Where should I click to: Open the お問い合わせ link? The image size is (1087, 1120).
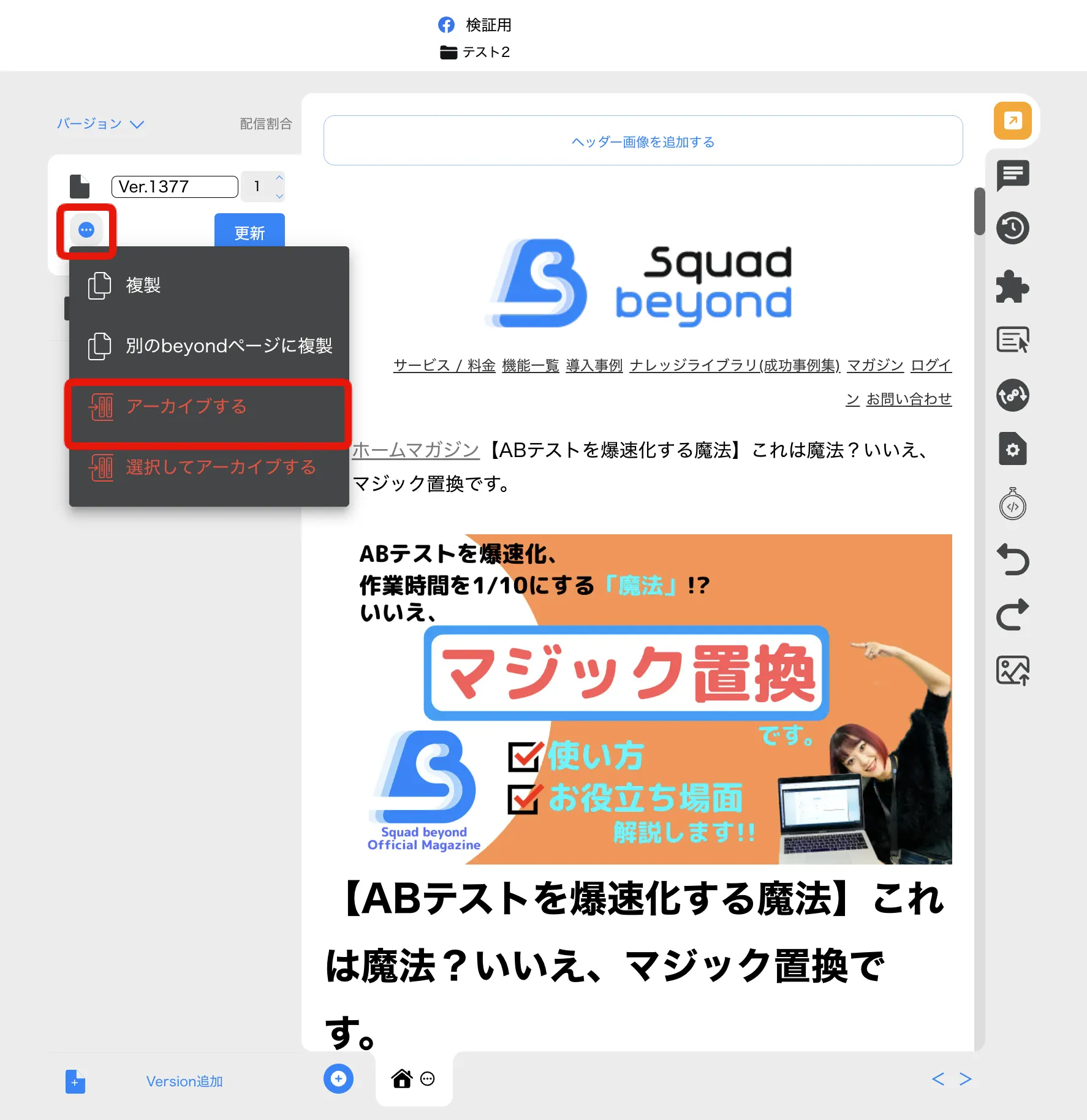coord(909,399)
